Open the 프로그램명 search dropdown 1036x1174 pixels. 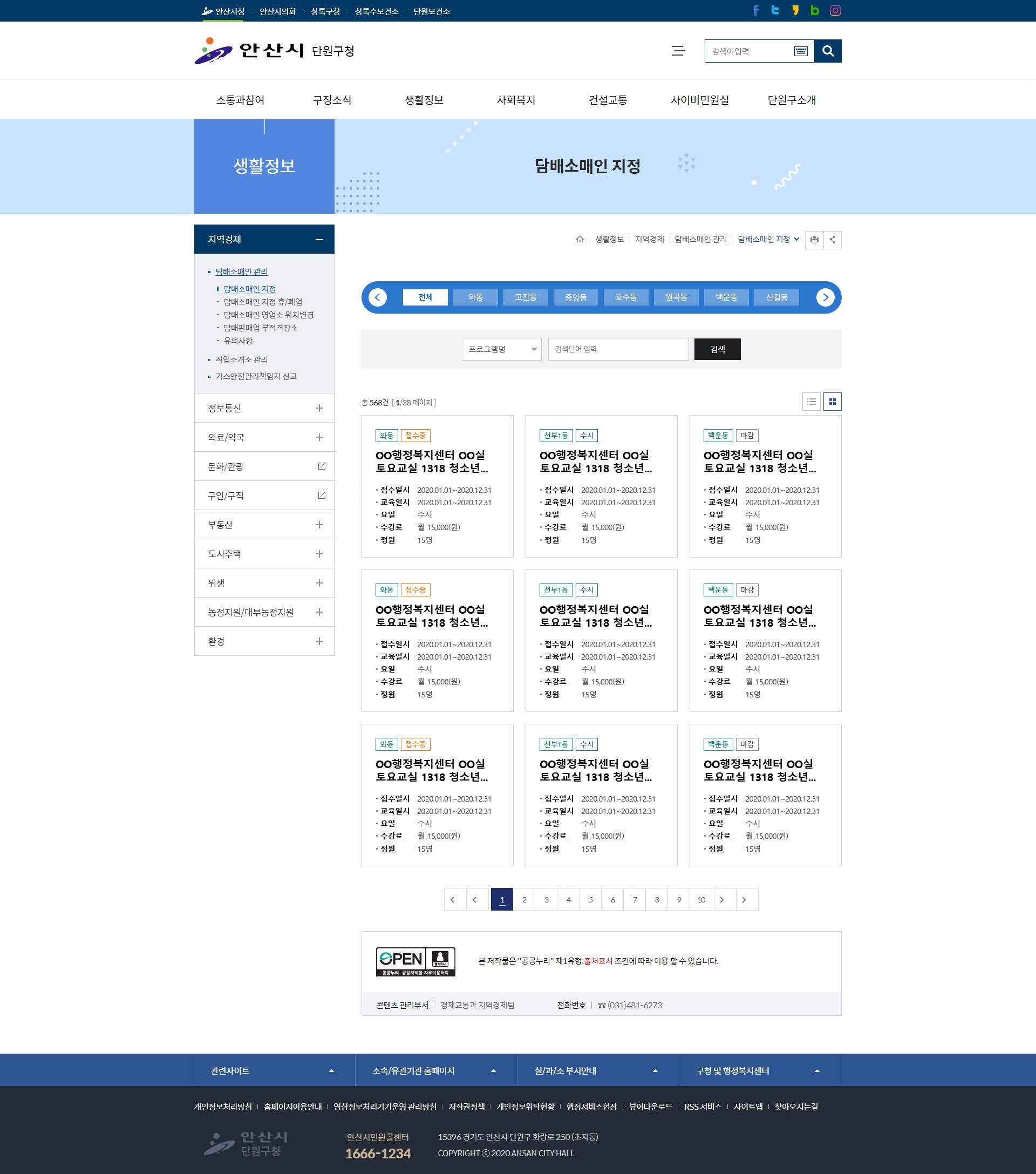tap(501, 349)
